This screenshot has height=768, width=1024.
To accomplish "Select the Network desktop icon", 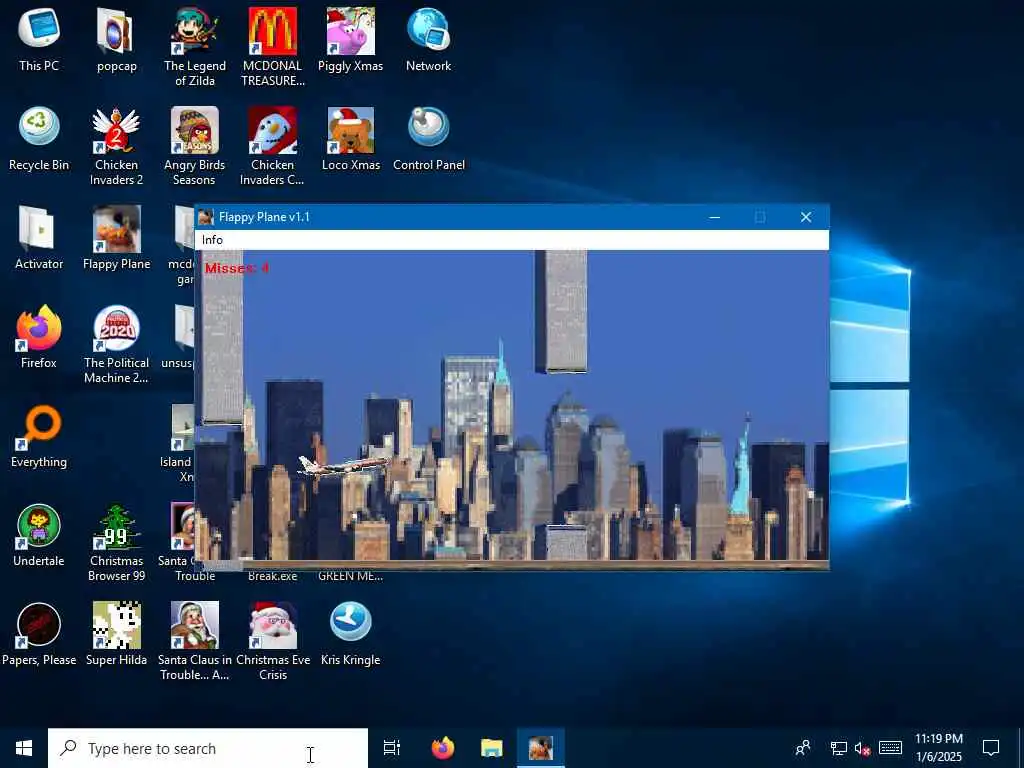I will pos(428,40).
